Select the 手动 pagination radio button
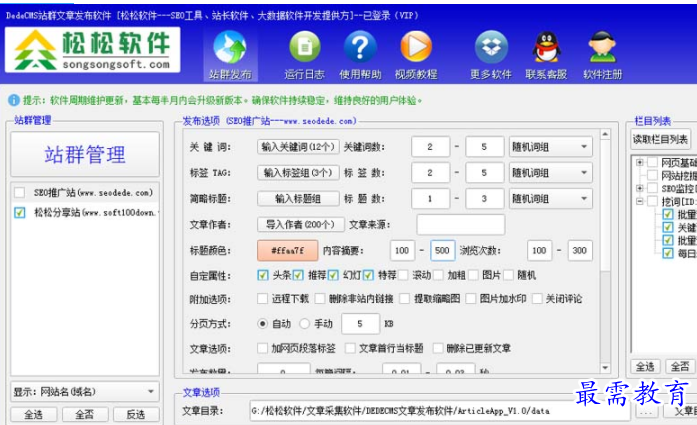697x425 pixels. (x=304, y=324)
